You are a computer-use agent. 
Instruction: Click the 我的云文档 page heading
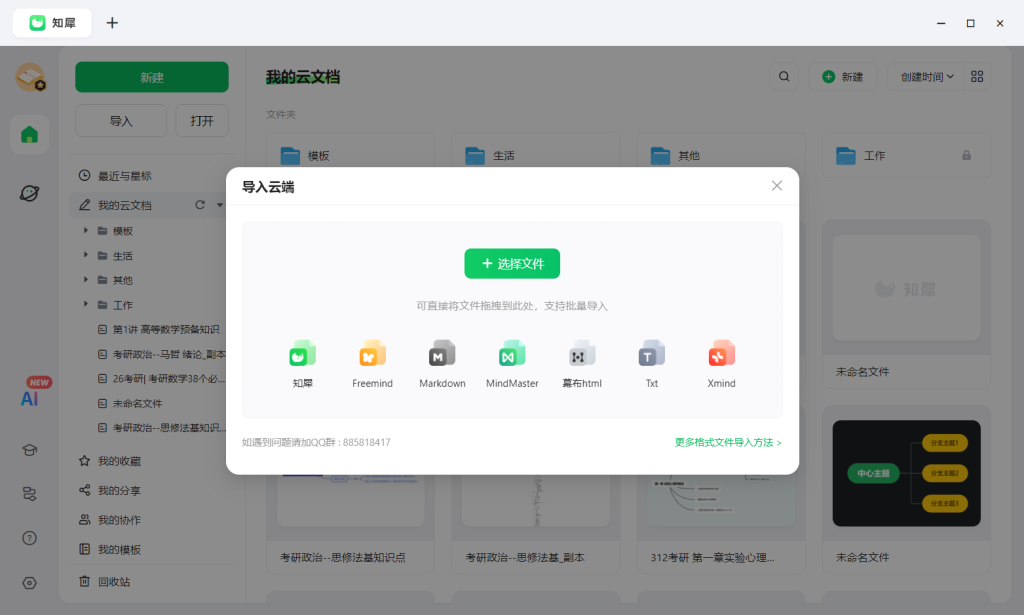pos(302,77)
